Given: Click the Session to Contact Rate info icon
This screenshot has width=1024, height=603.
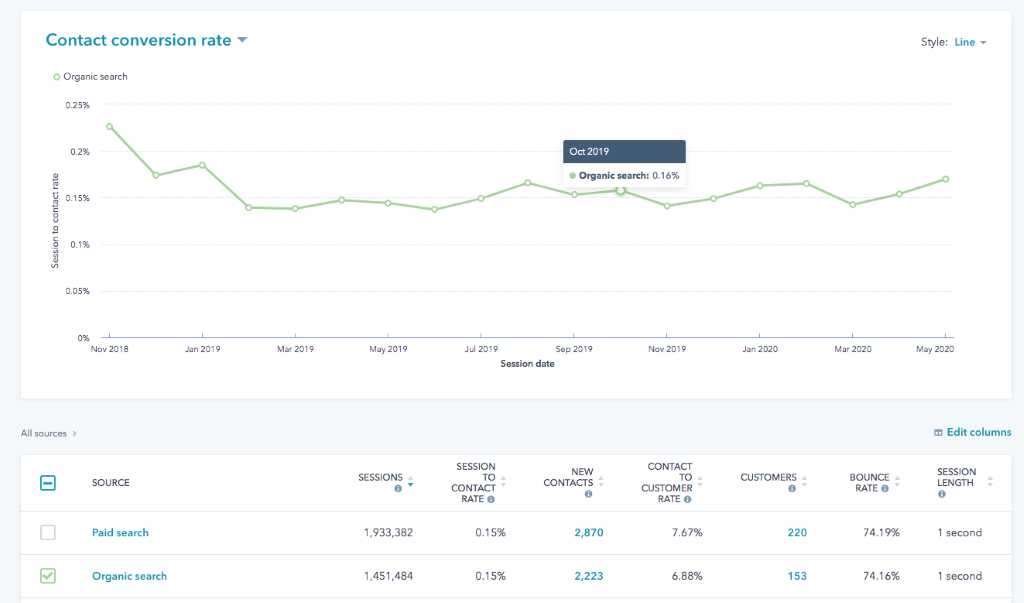Looking at the screenshot, I should pos(491,499).
